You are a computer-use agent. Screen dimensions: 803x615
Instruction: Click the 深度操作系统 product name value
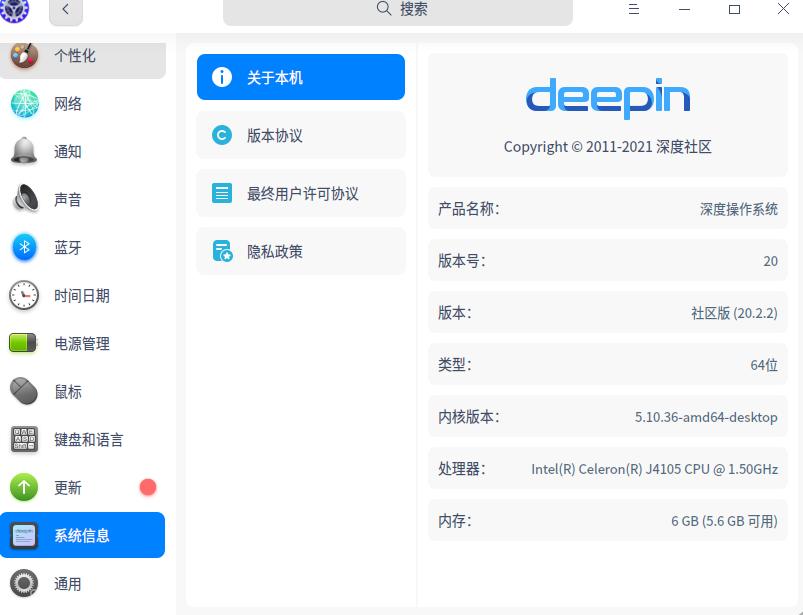tap(739, 209)
